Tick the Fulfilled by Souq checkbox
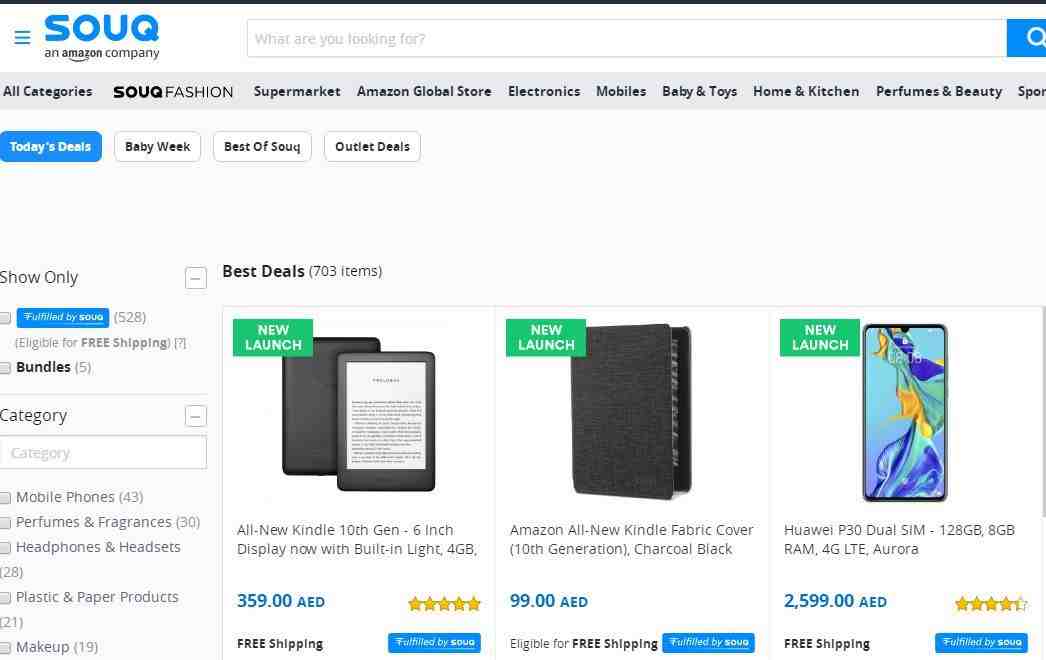Image resolution: width=1046 pixels, height=660 pixels. [5, 318]
